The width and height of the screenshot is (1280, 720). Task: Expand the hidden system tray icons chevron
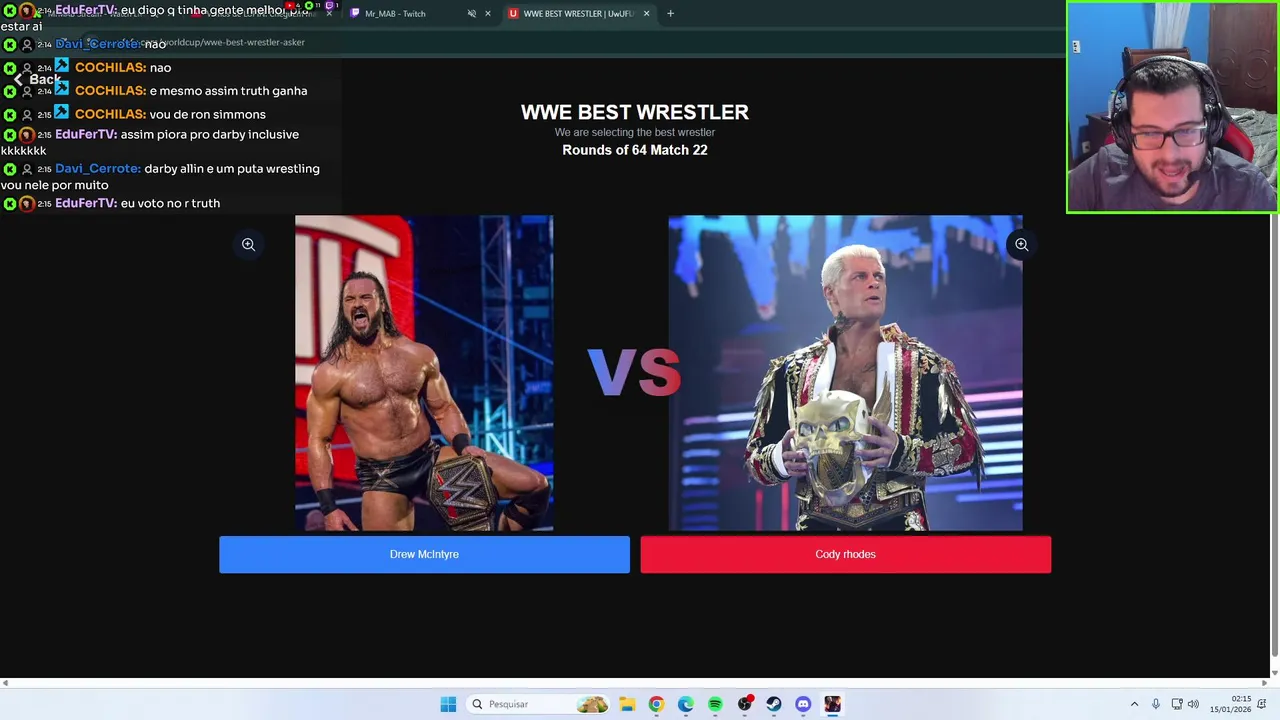[x=1134, y=704]
